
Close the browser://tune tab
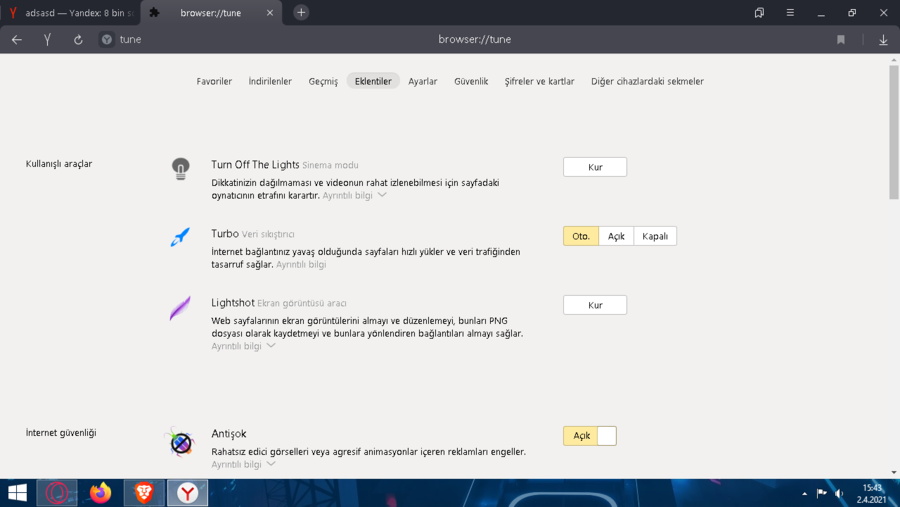click(270, 13)
